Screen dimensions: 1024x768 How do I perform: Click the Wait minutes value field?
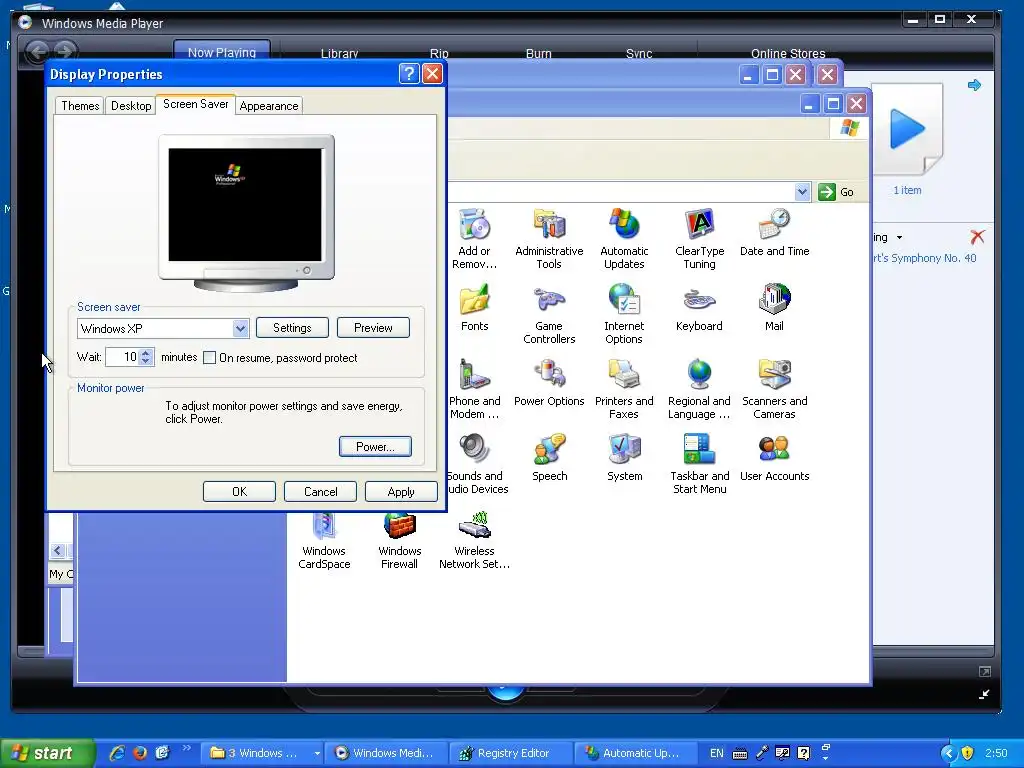click(x=123, y=357)
